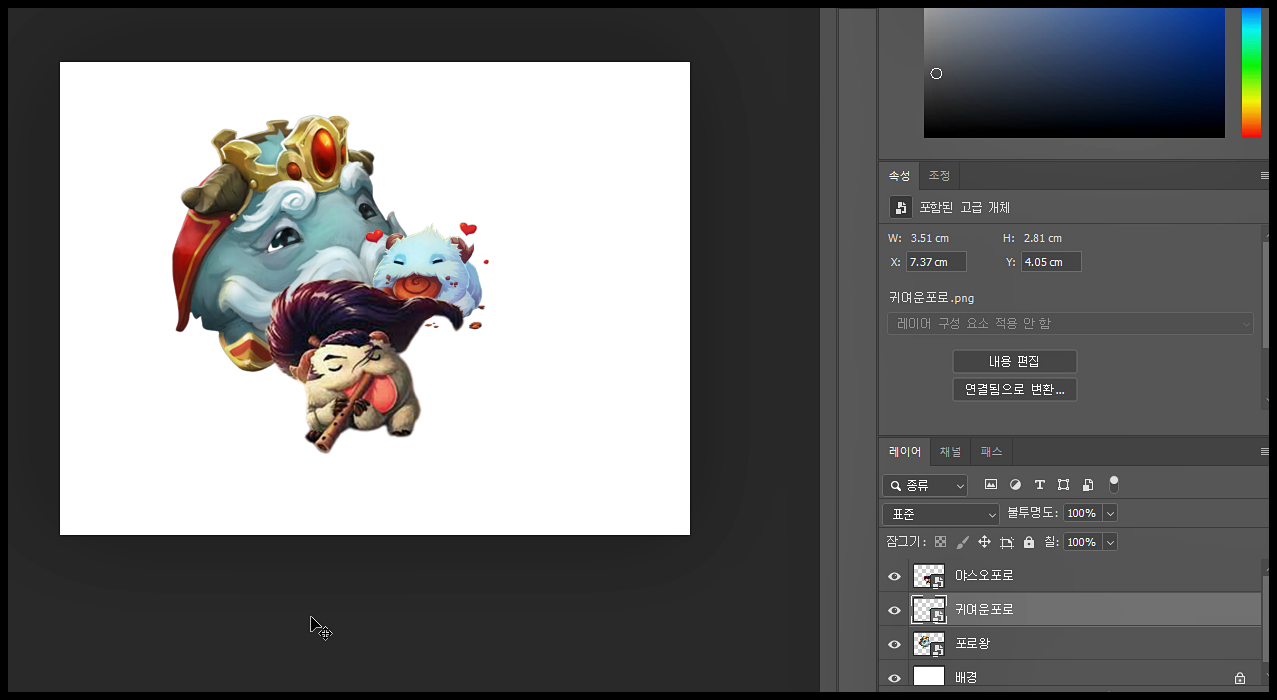Click the 귀여운포로.png file name text
1277x700 pixels.
pos(931,298)
